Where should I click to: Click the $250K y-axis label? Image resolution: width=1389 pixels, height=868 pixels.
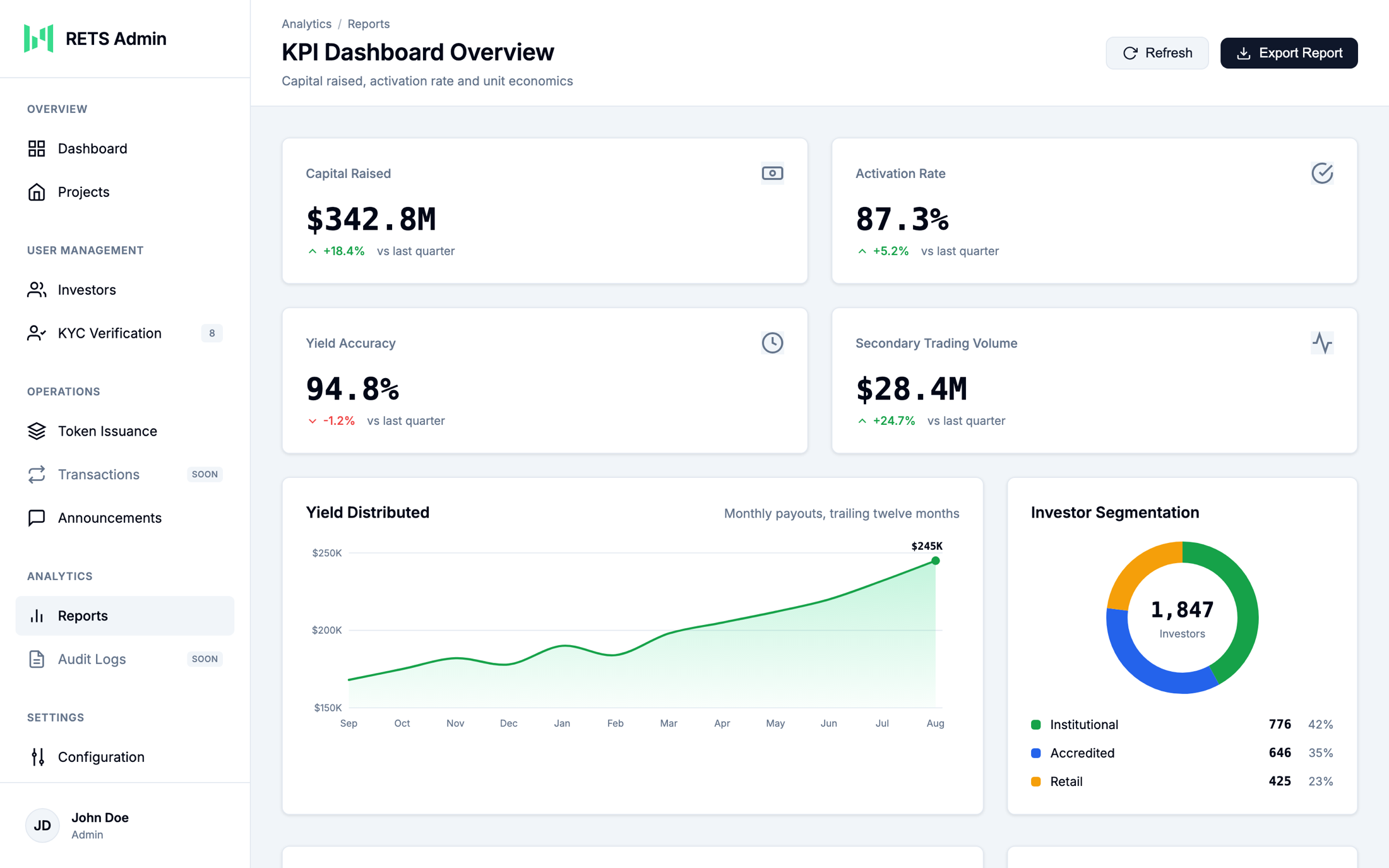coord(327,553)
